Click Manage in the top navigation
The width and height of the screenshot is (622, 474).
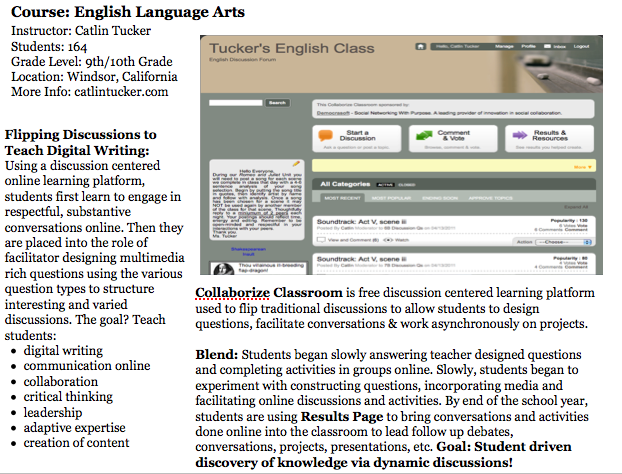tap(504, 46)
